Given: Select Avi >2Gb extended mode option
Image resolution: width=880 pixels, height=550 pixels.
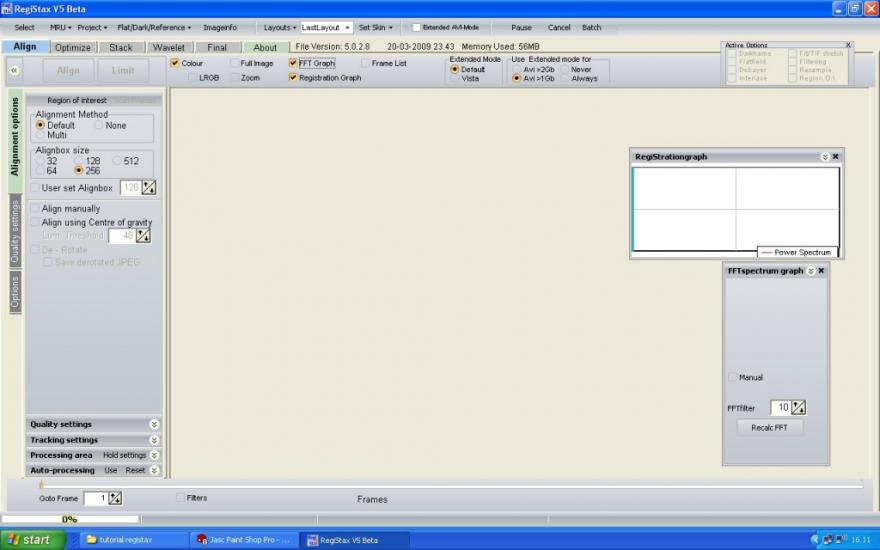Looking at the screenshot, I should 516,69.
